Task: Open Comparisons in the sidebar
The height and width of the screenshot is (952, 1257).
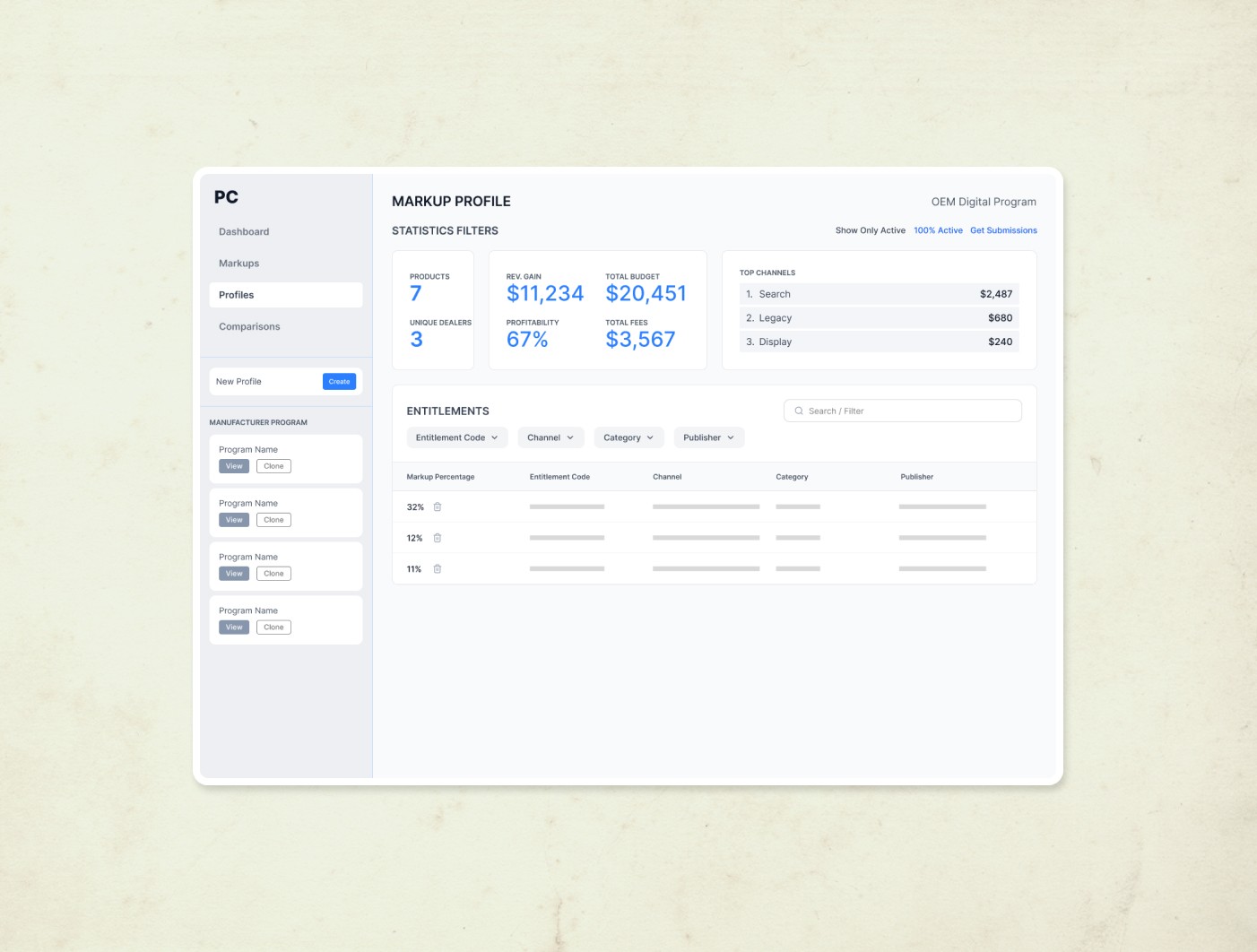Action: tap(249, 326)
